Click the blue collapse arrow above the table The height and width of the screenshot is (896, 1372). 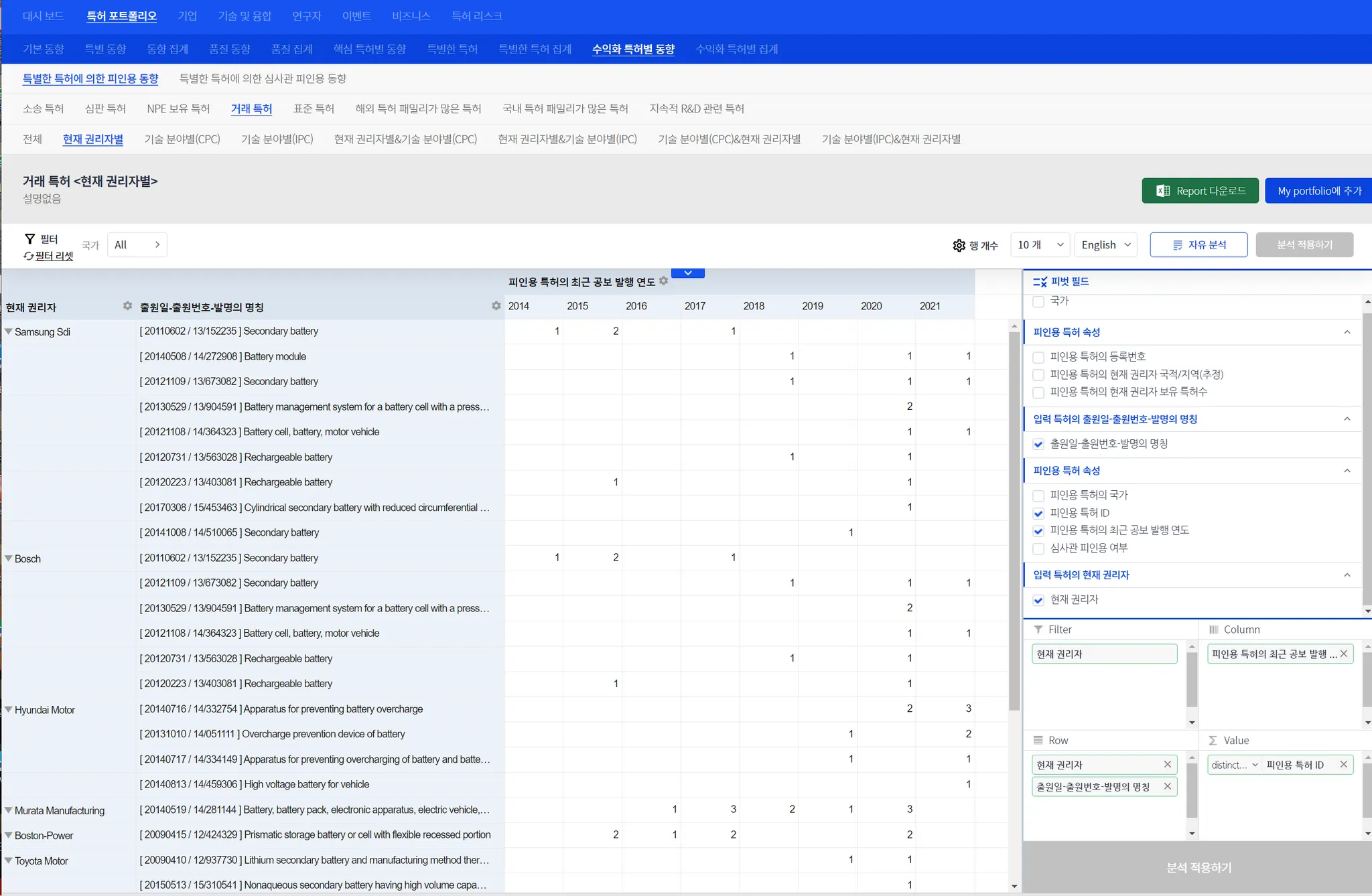click(687, 273)
